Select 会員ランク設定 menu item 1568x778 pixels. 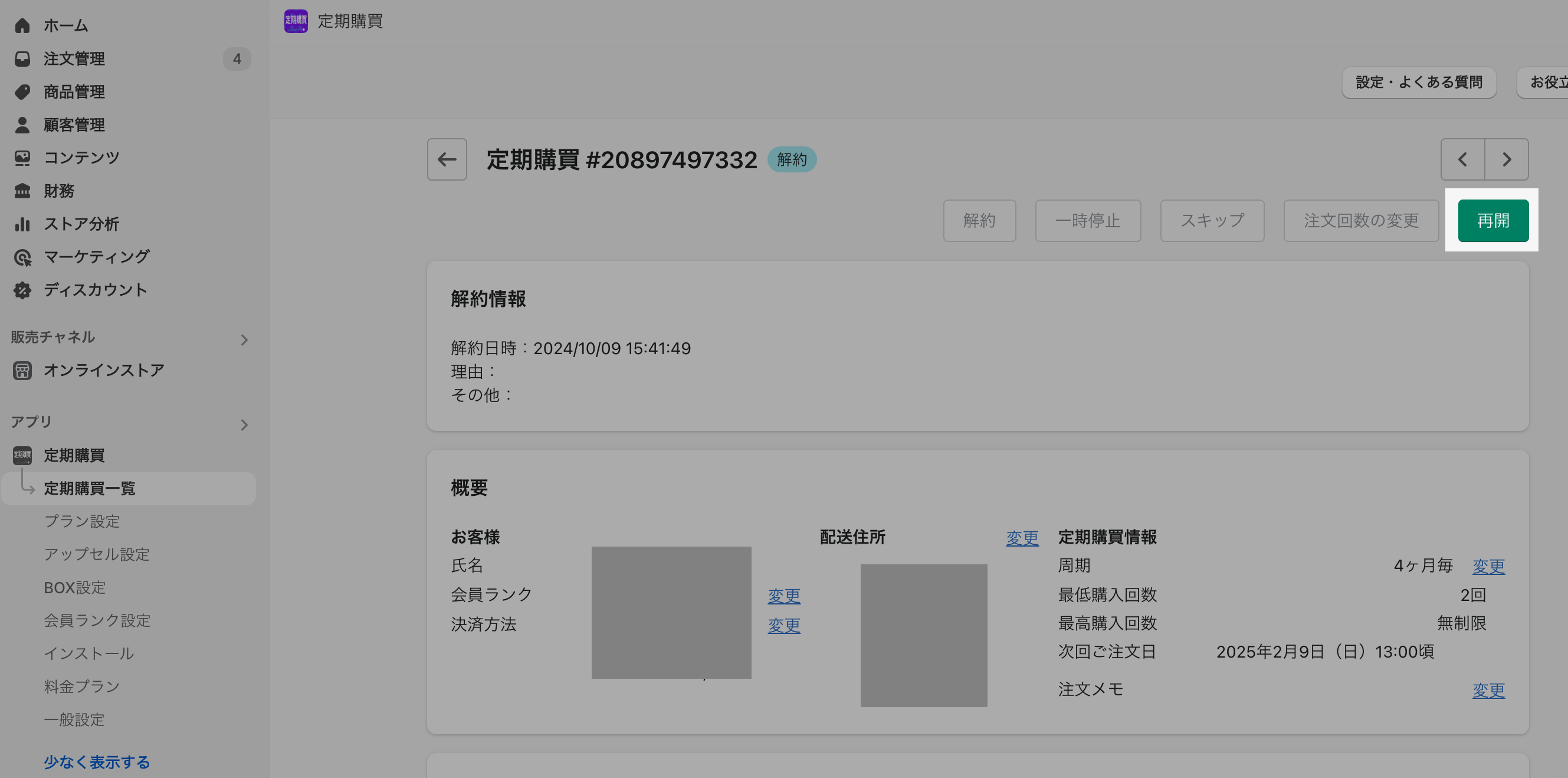point(97,620)
